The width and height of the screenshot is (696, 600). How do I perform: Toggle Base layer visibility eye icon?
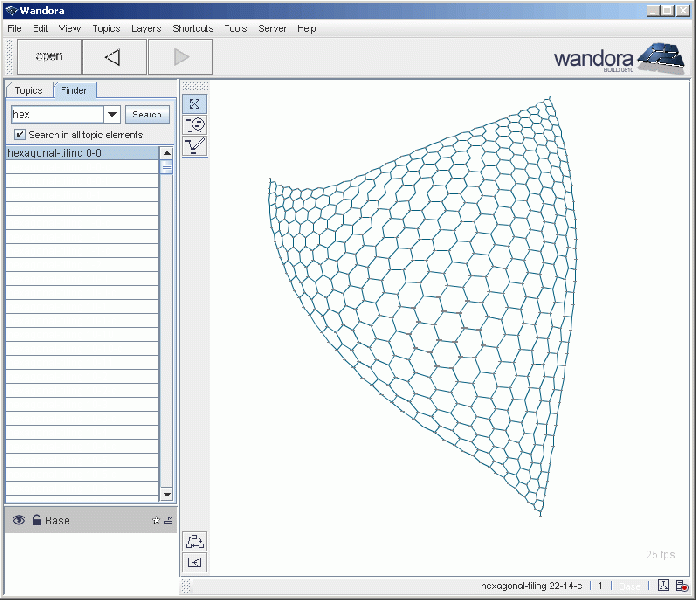18,521
